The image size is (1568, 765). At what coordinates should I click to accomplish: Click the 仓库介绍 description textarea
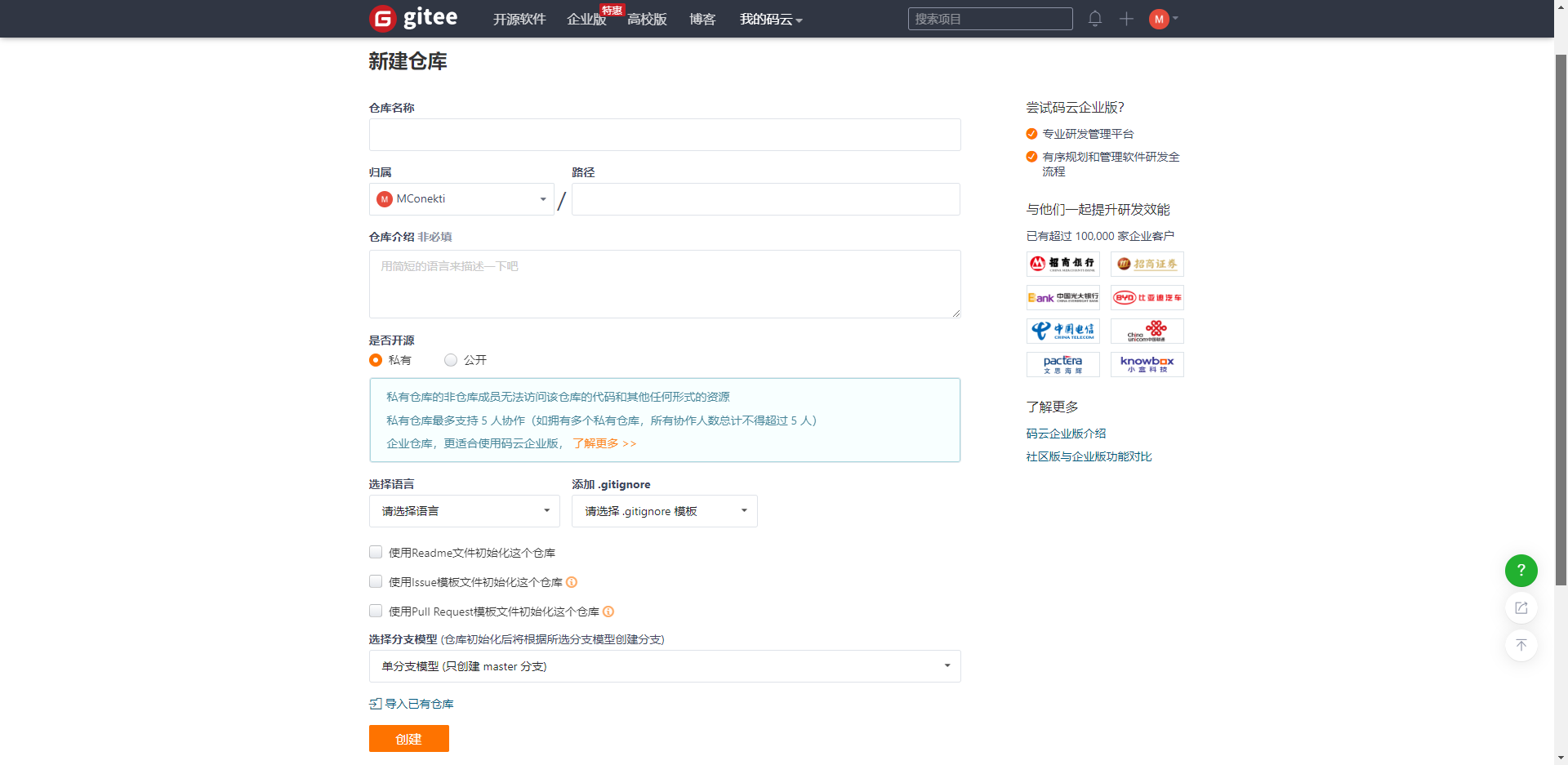tap(665, 284)
